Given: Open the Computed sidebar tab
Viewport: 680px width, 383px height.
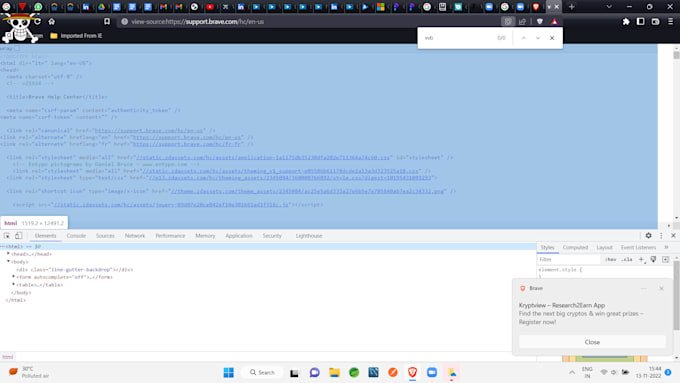Looking at the screenshot, I should click(575, 247).
